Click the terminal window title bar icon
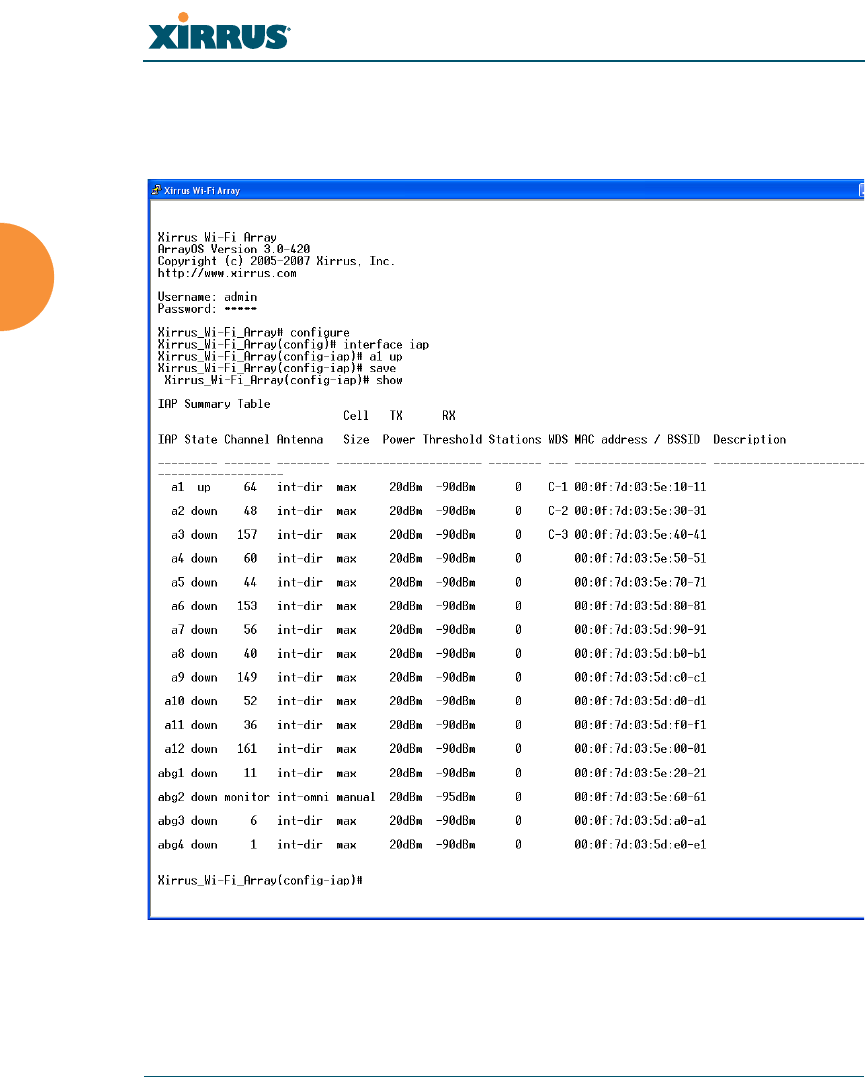The height and width of the screenshot is (1077, 865). click(157, 190)
